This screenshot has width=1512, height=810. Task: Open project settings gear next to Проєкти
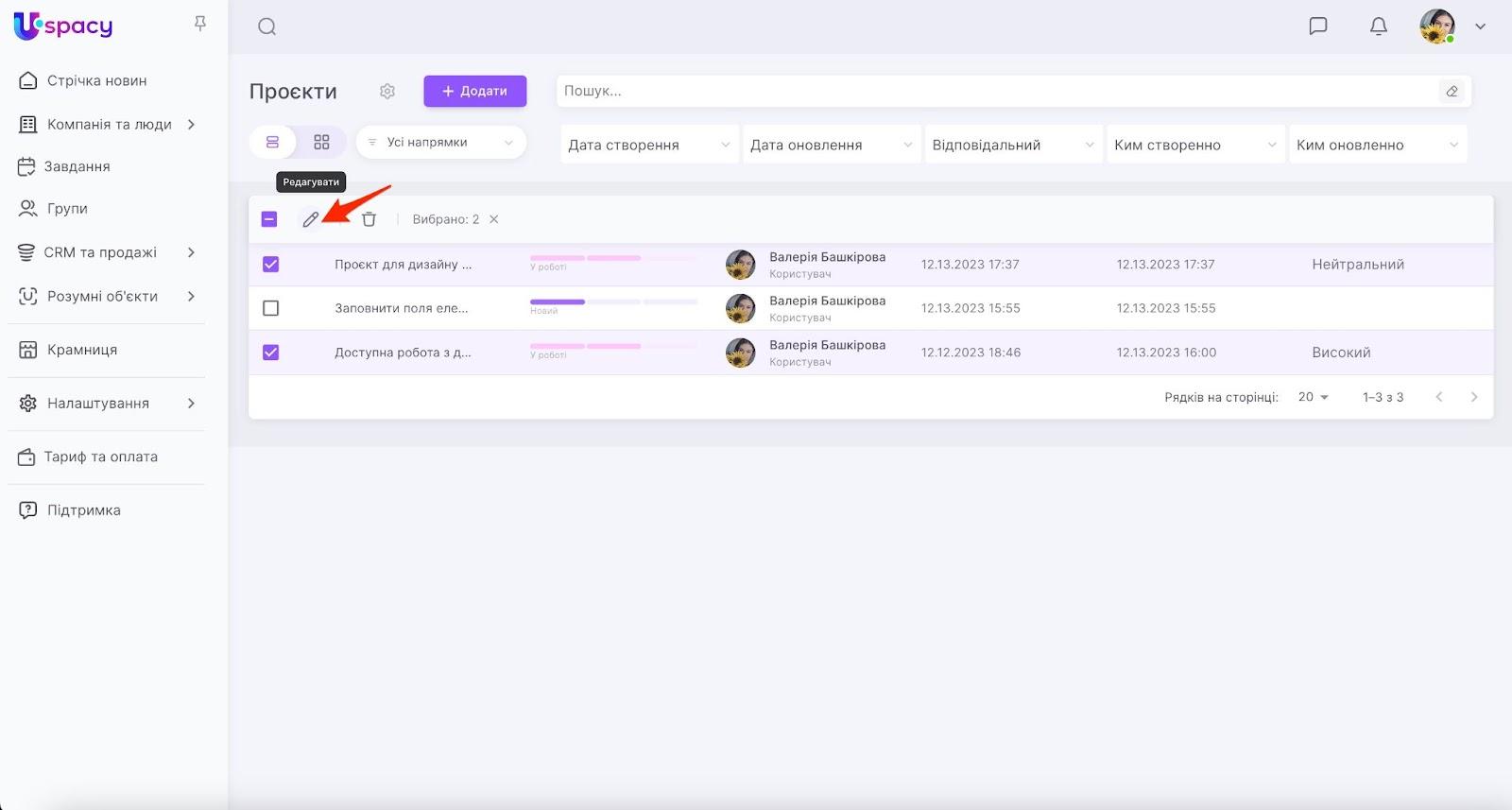coord(387,92)
